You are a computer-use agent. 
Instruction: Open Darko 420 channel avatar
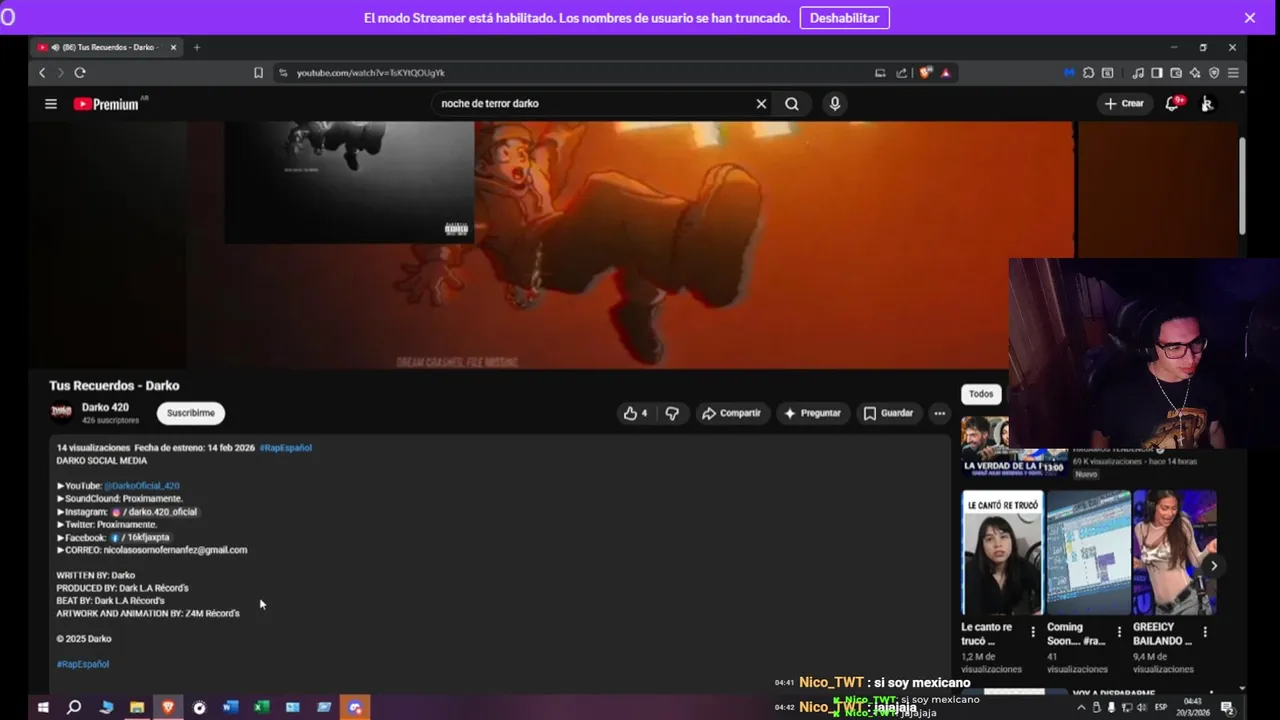(62, 413)
